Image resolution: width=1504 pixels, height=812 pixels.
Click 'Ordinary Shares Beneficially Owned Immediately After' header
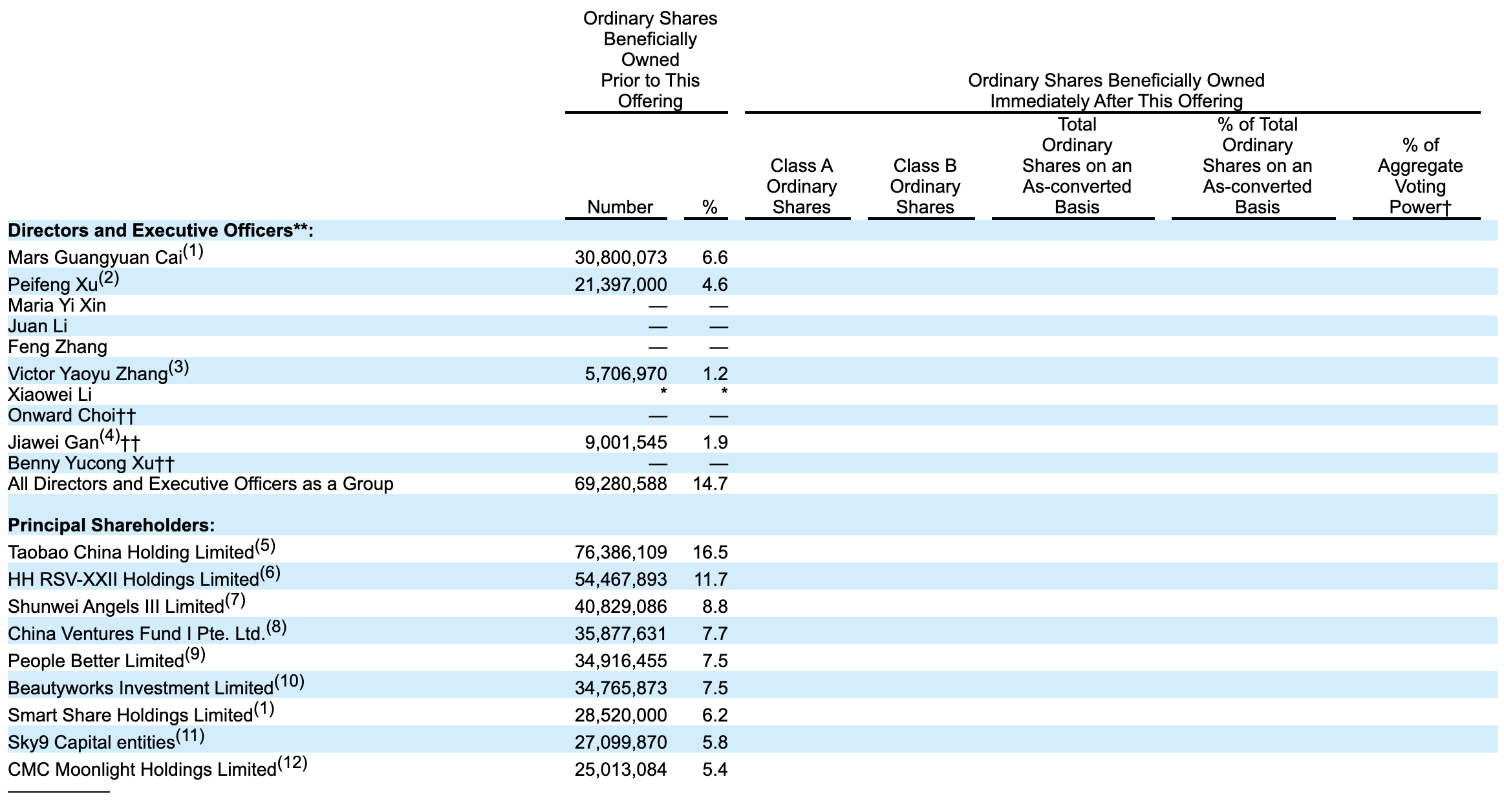1115,91
